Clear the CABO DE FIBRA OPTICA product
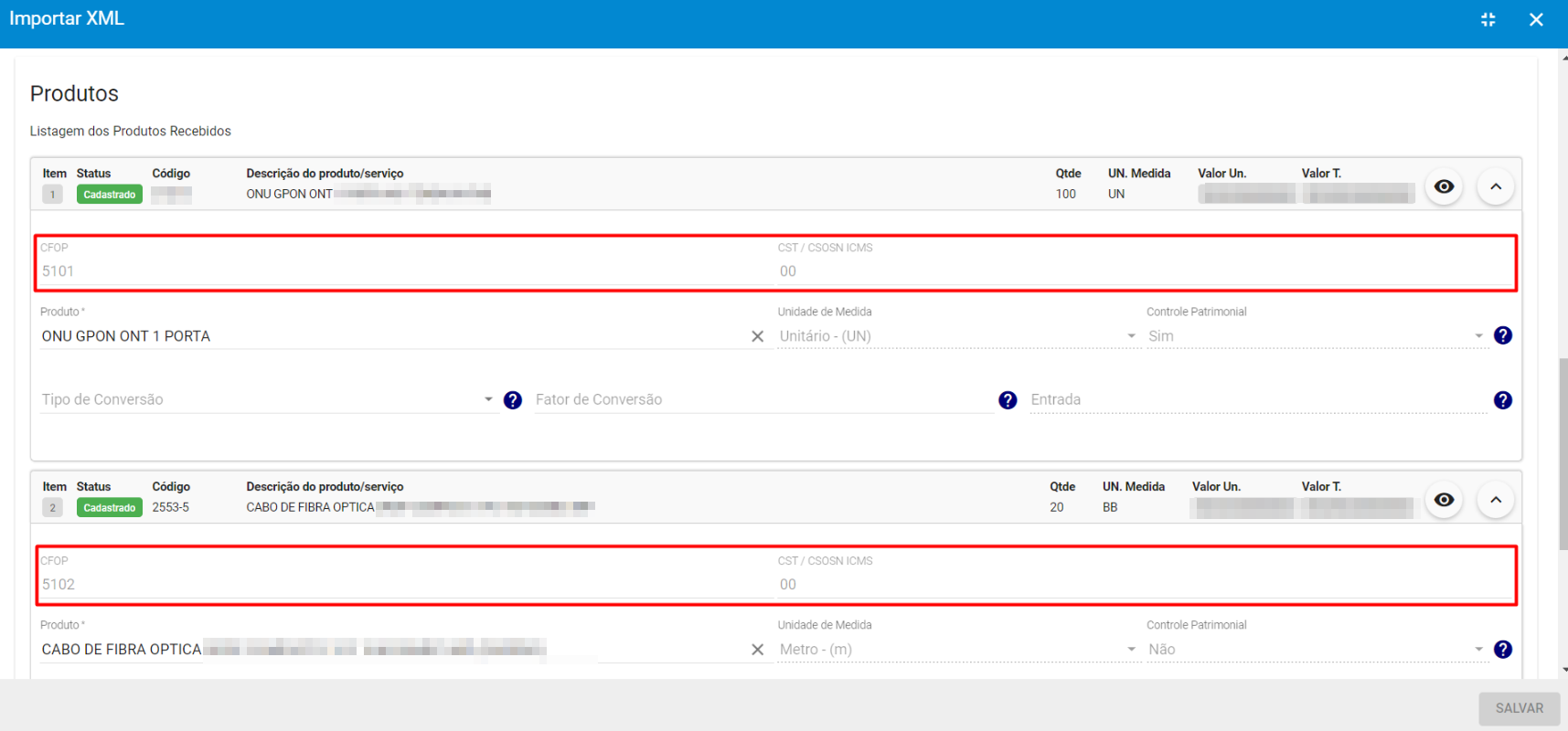Screen dimensions: 1568x731 (x=757, y=650)
